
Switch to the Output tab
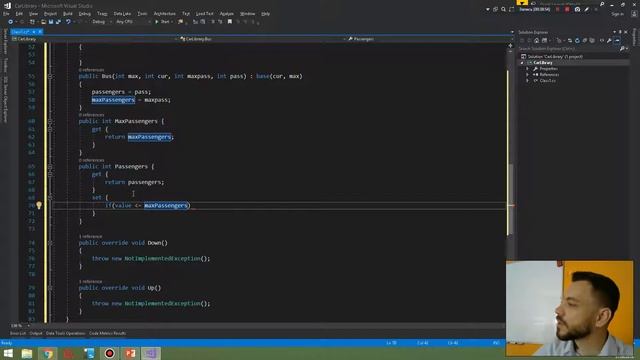tap(36, 333)
